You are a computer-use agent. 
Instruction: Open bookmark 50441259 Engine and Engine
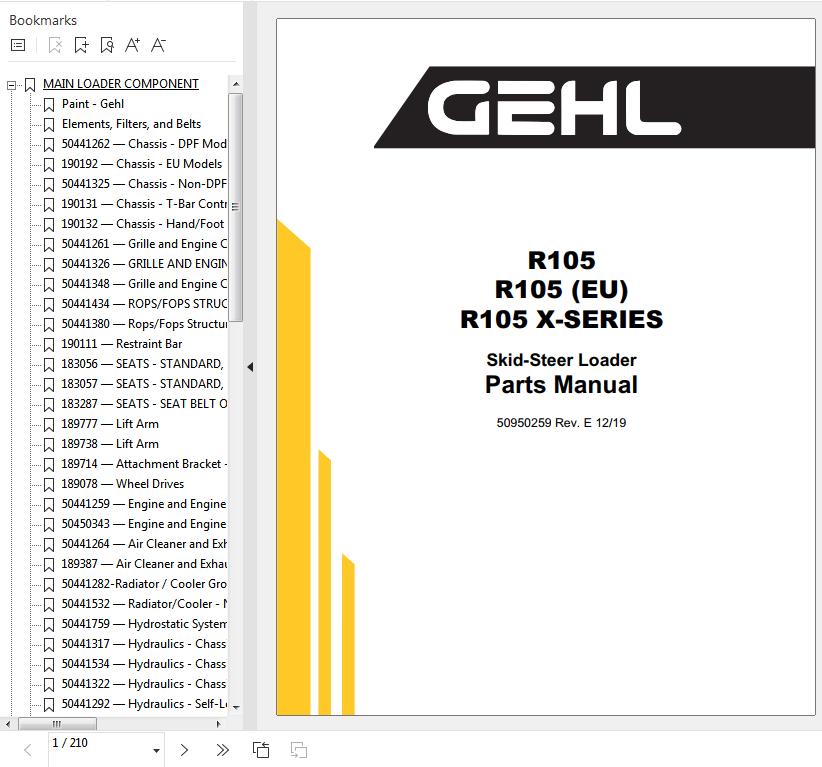click(144, 504)
